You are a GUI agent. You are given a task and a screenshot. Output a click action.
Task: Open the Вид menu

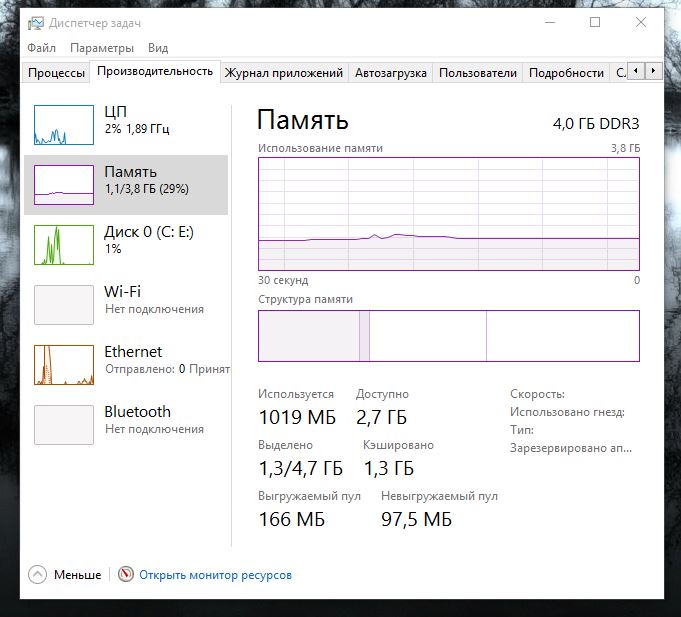(x=158, y=47)
